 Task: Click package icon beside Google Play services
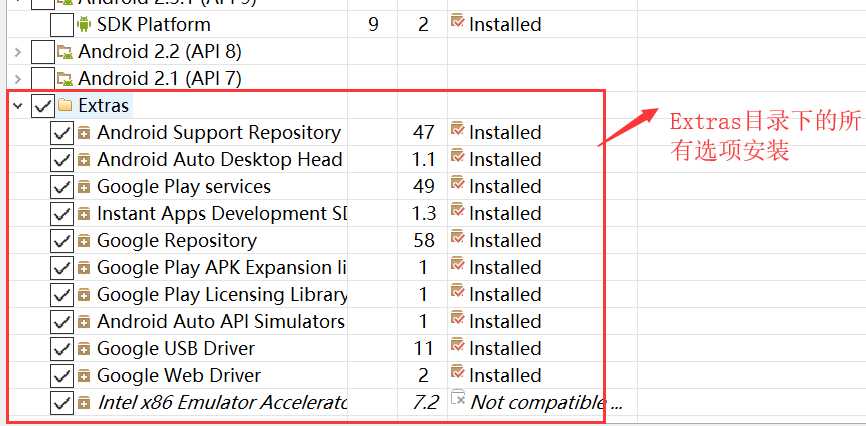point(84,187)
